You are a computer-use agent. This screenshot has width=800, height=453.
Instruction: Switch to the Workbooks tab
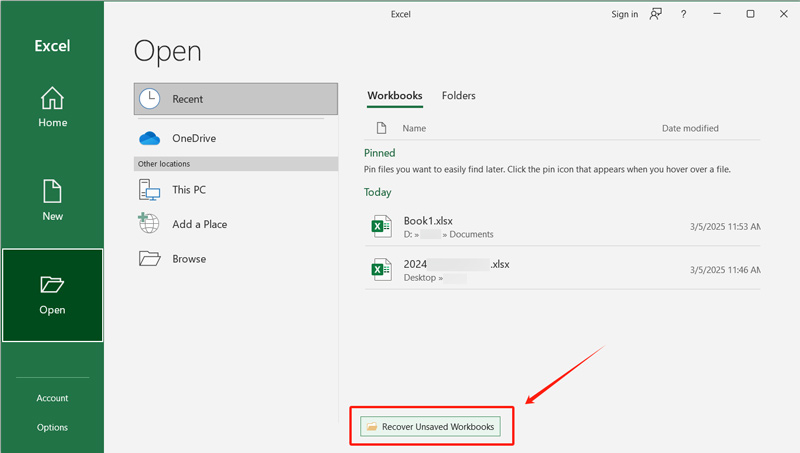394,96
